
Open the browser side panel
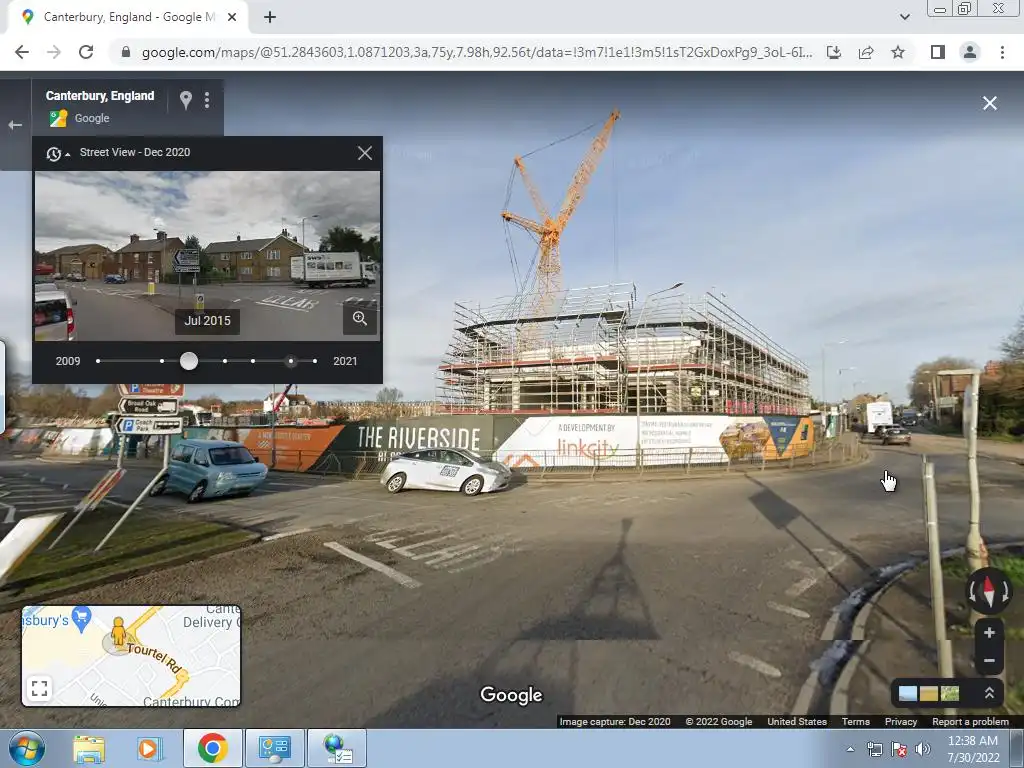[938, 52]
